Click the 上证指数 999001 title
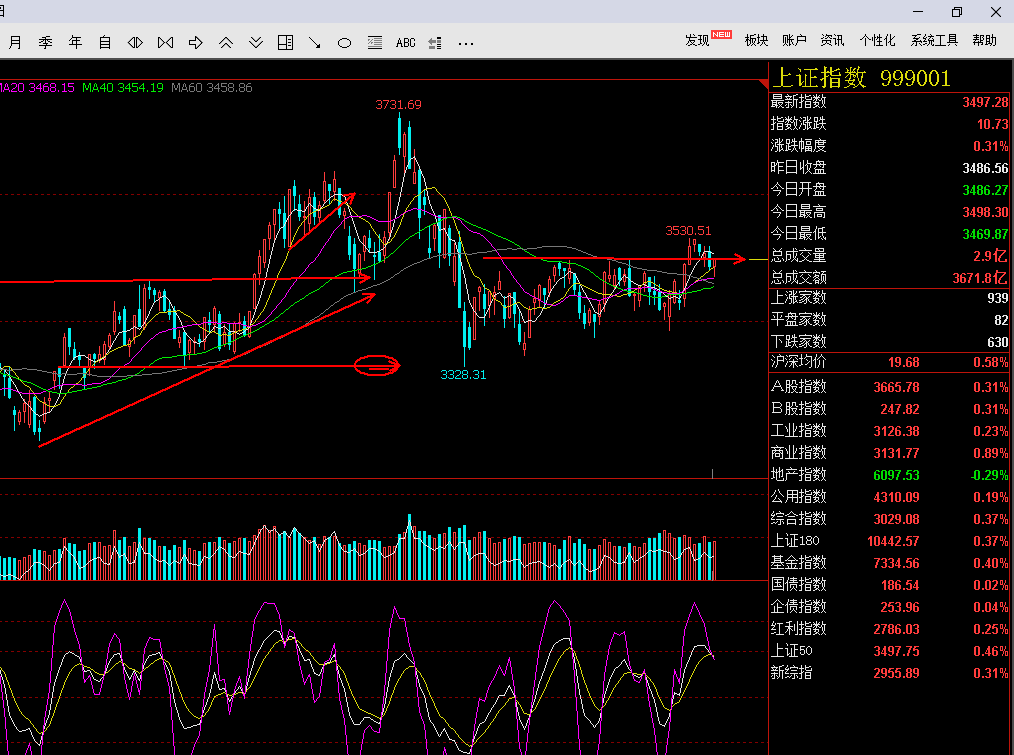 pos(861,78)
